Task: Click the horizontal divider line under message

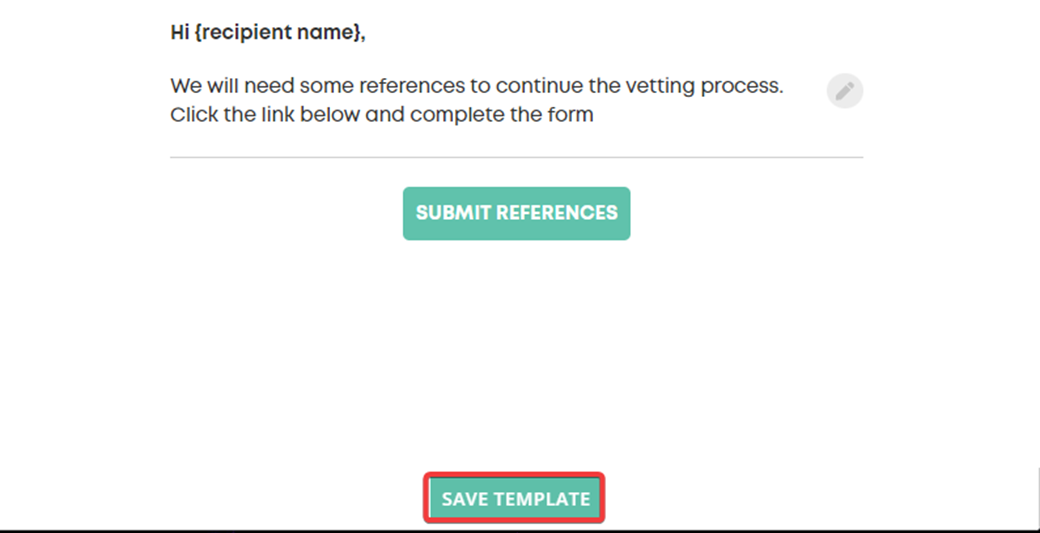Action: pyautogui.click(x=516, y=158)
